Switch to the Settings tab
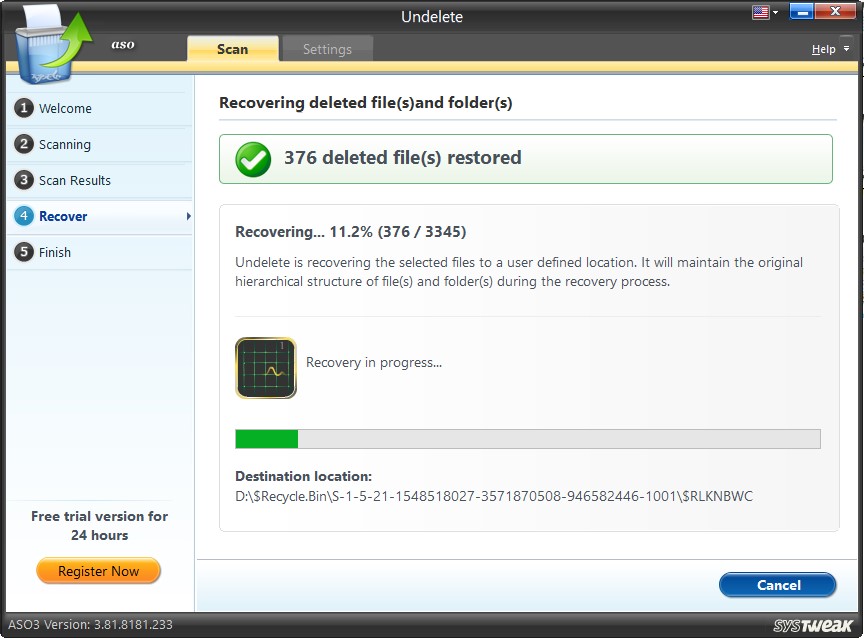Image resolution: width=864 pixels, height=639 pixels. coord(327,48)
